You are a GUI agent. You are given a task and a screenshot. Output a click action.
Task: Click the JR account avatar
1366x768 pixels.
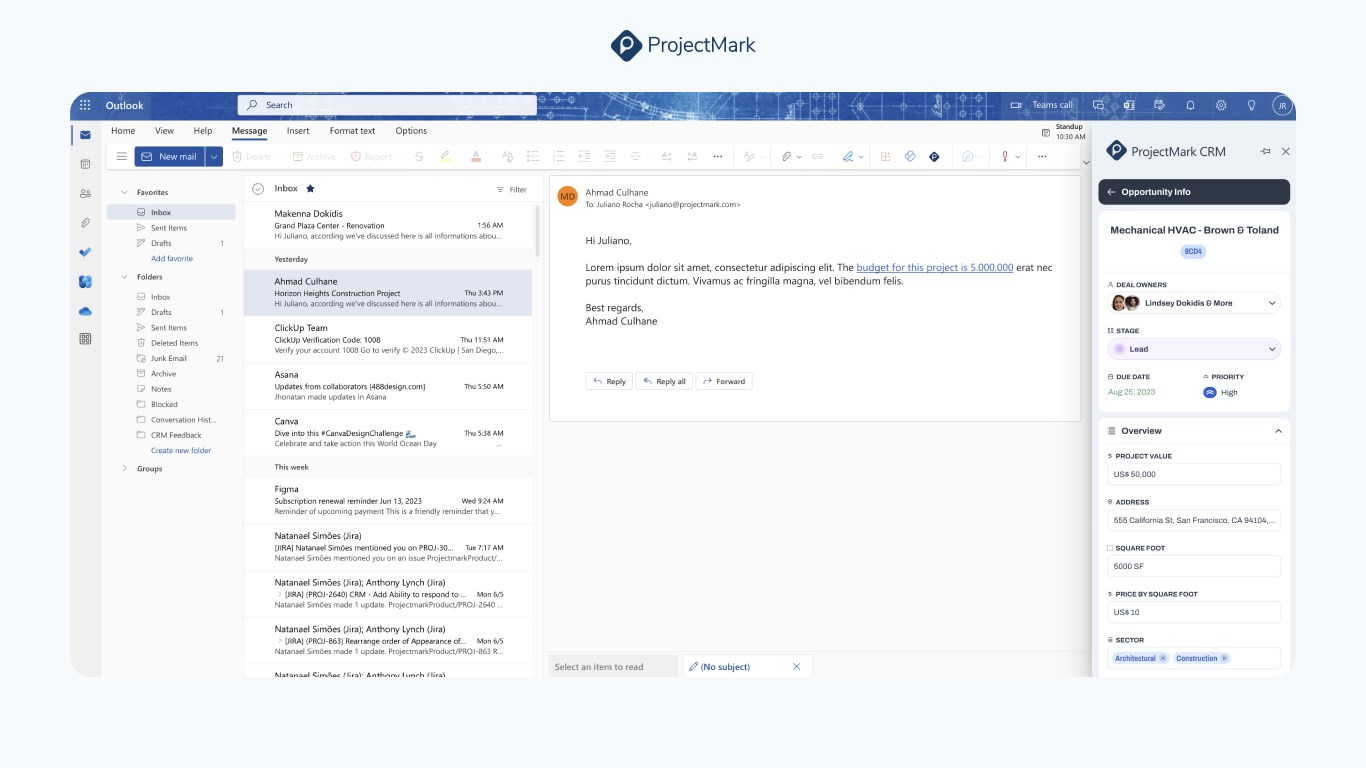point(1282,105)
